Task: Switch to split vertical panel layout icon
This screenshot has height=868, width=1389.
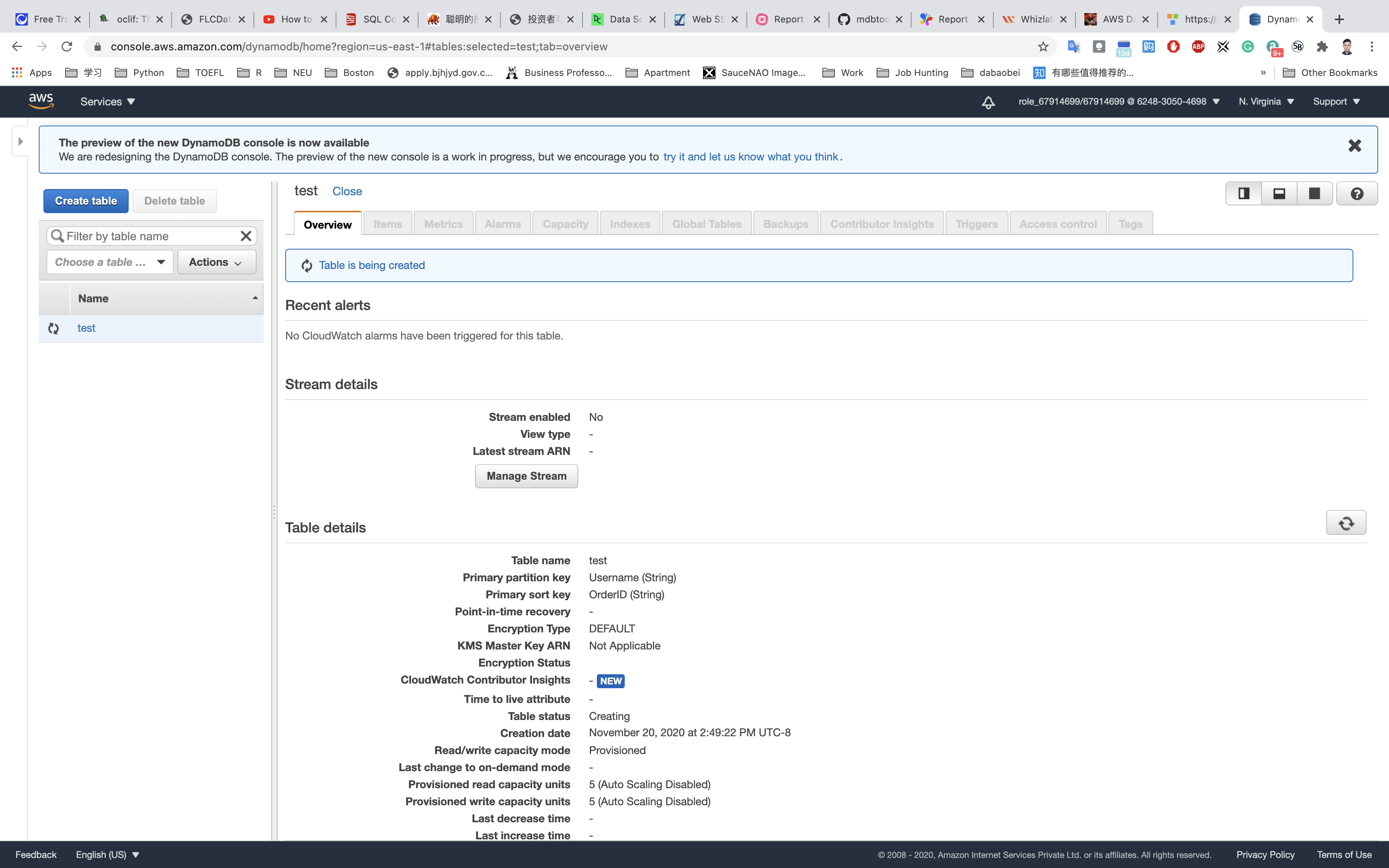Action: click(x=1243, y=193)
